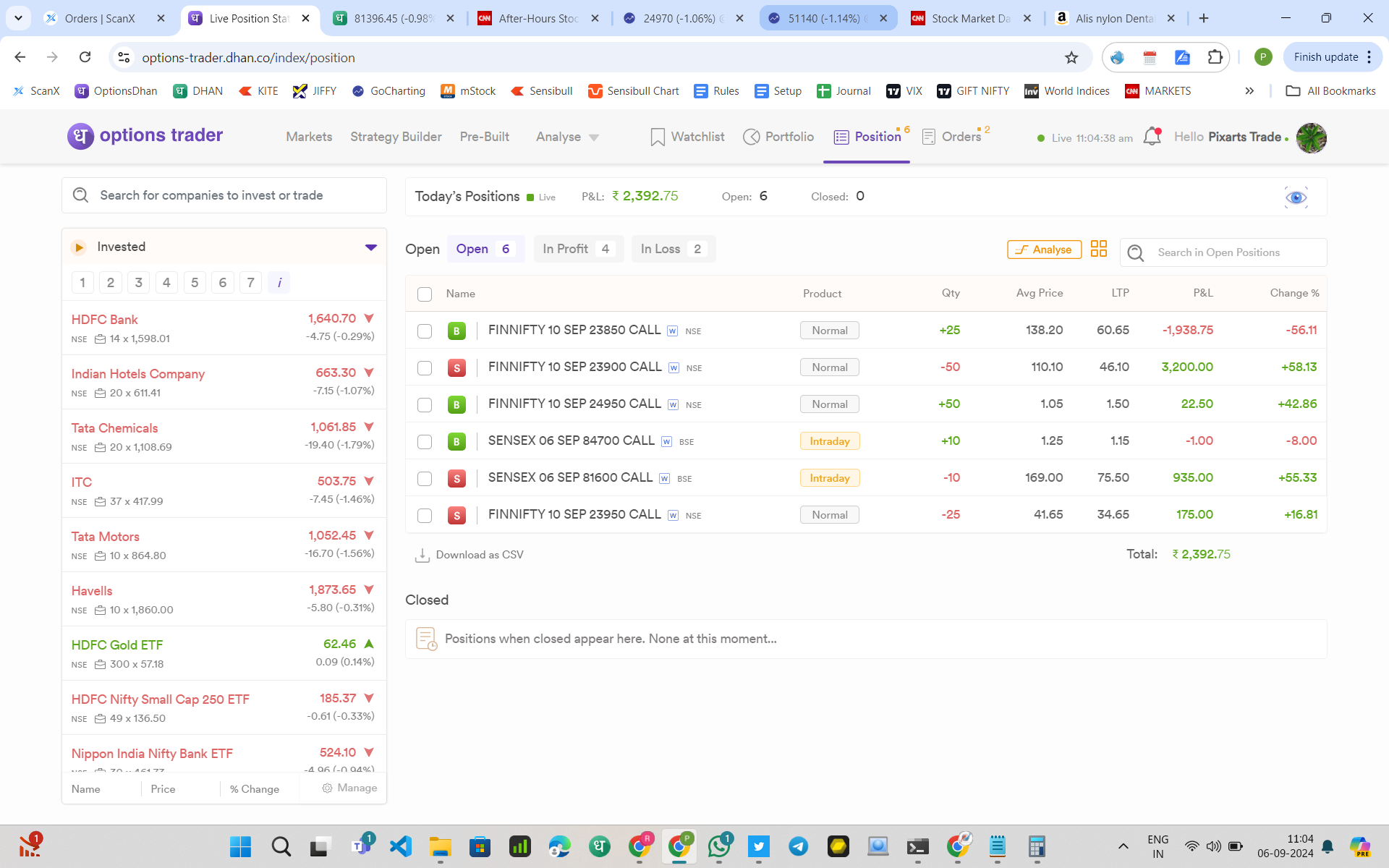
Task: Open WhatsApp from the taskbar
Action: click(719, 846)
